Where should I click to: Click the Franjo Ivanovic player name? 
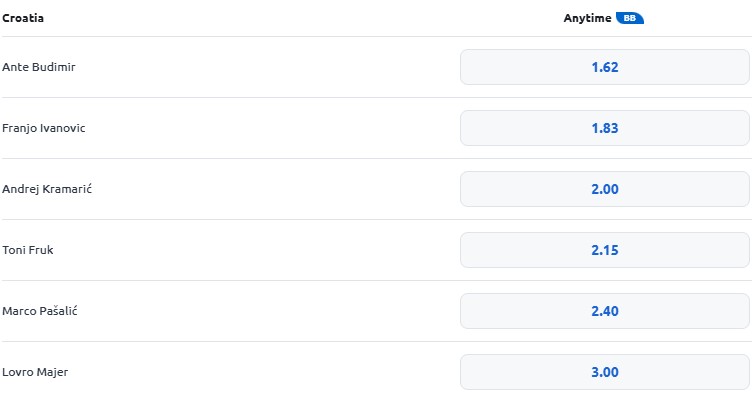click(x=44, y=128)
